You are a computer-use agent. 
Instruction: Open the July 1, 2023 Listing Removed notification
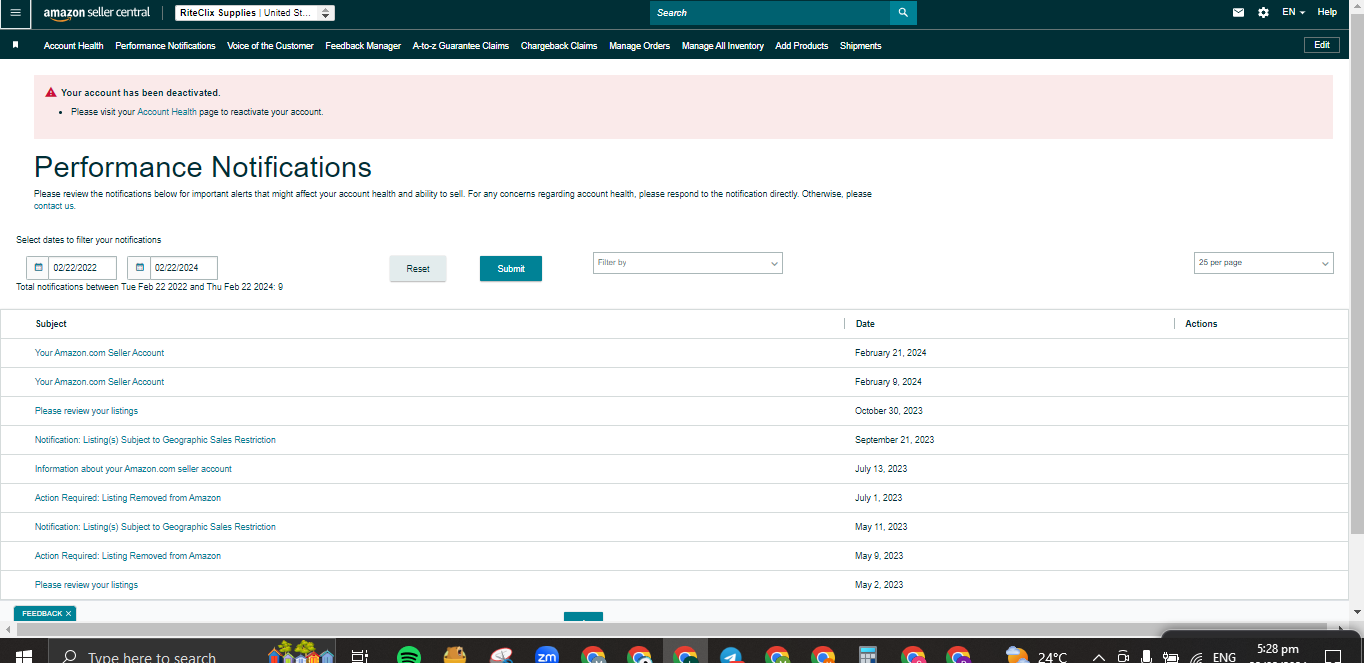(128, 498)
